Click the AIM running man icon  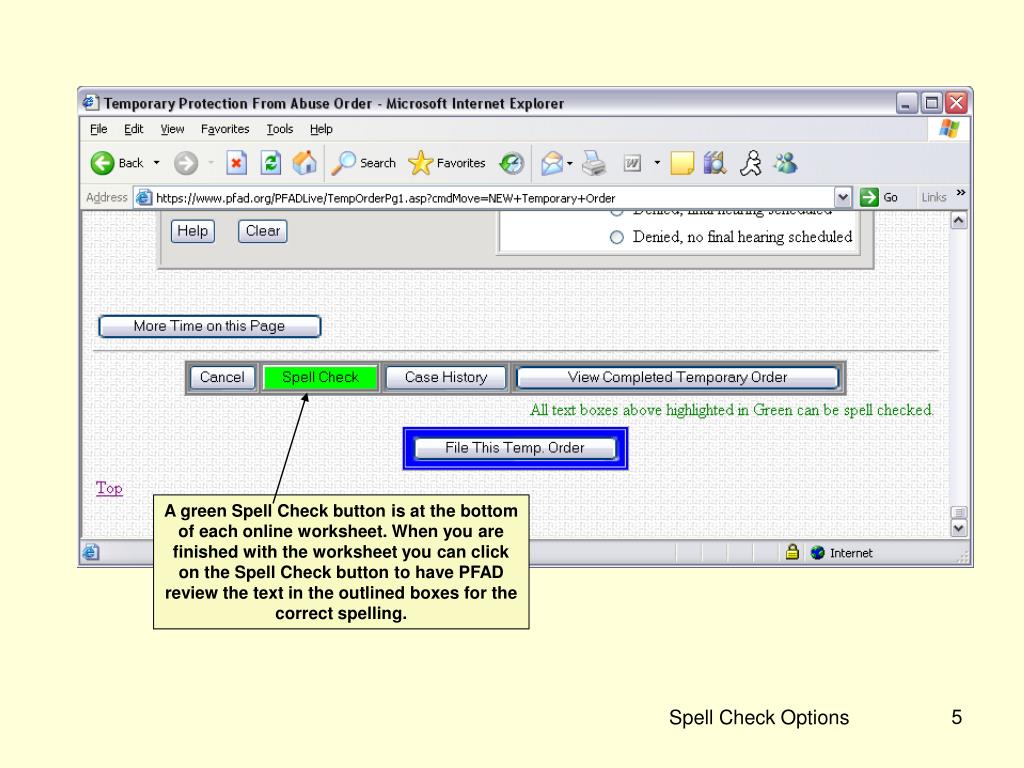click(751, 163)
